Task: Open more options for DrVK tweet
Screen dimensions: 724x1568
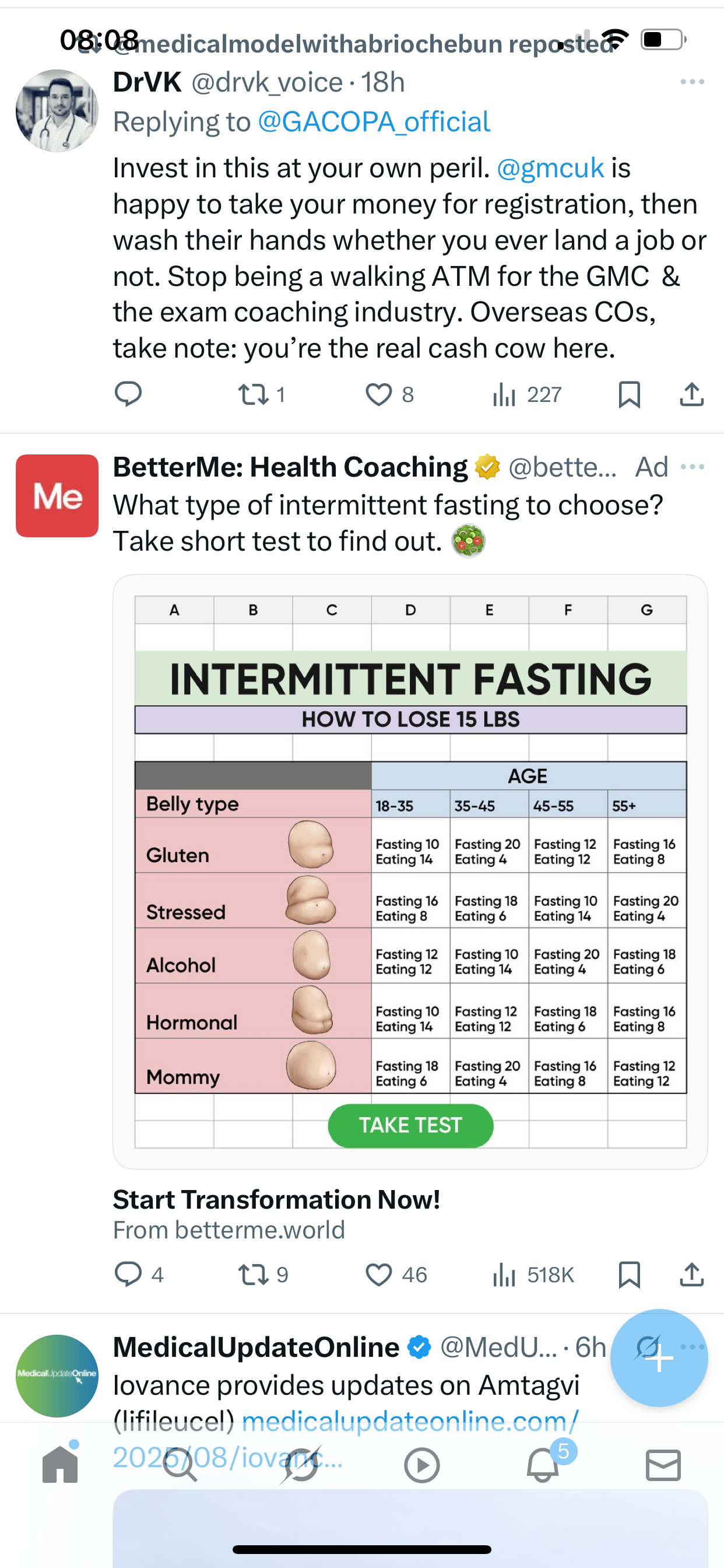Action: (693, 82)
